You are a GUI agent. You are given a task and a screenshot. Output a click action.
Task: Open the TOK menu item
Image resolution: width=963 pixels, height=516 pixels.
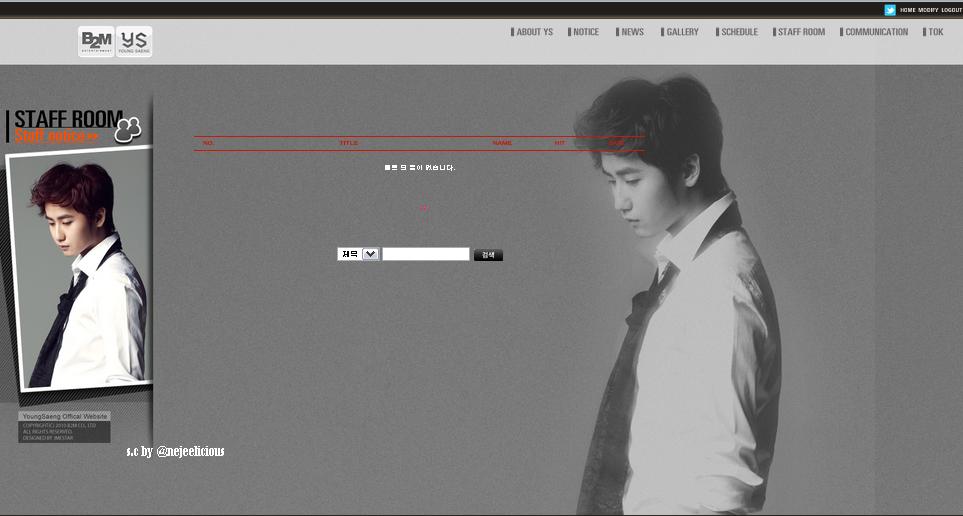(x=933, y=32)
